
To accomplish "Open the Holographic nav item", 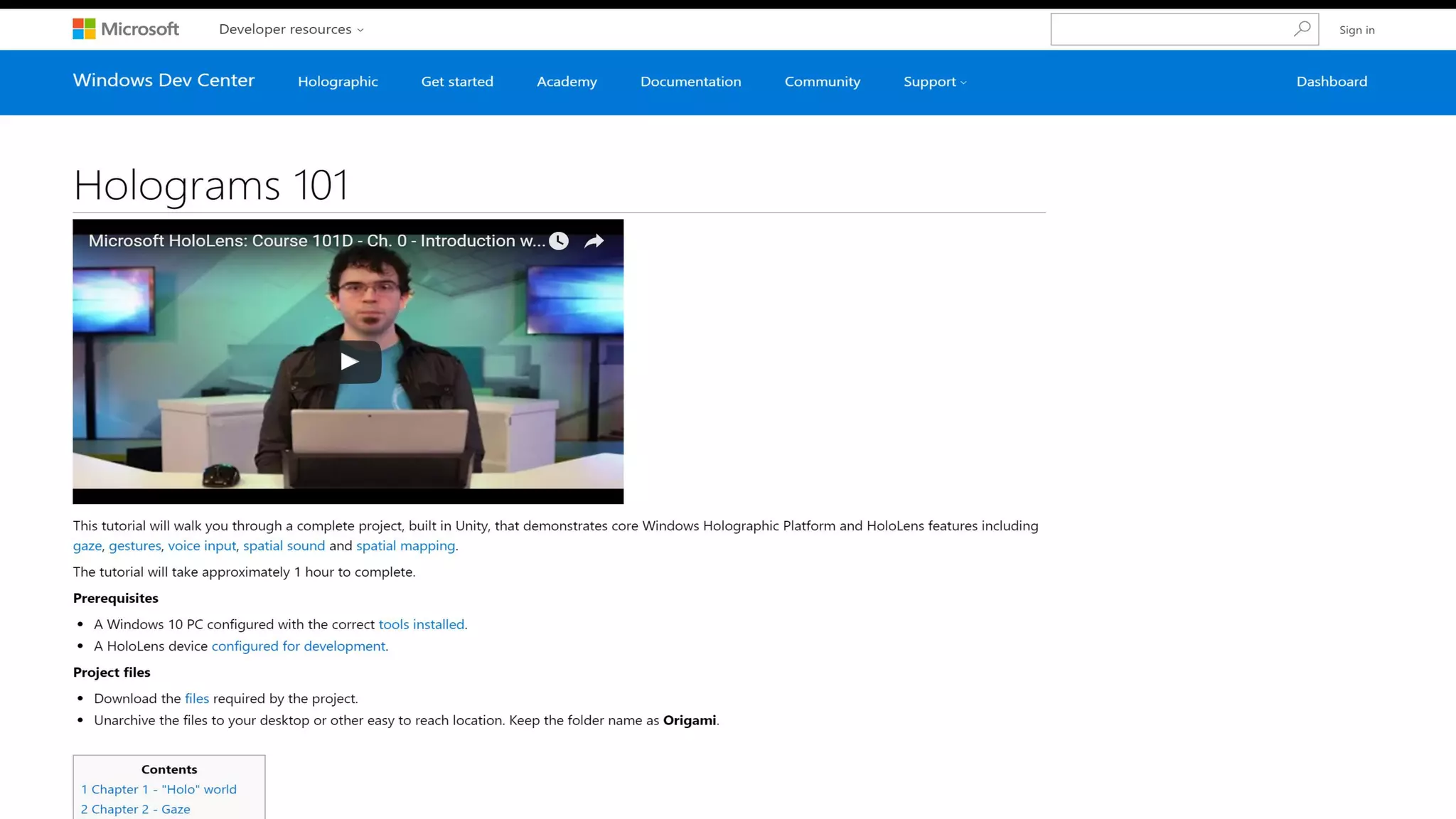I will [x=338, y=82].
